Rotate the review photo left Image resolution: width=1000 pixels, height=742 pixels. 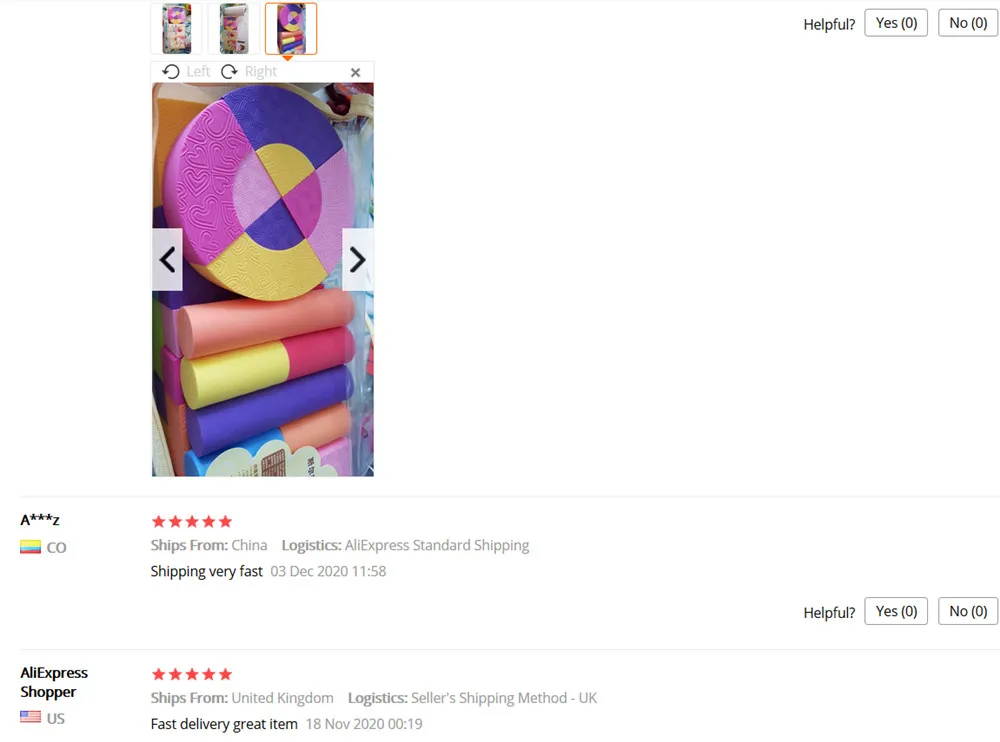(x=186, y=71)
